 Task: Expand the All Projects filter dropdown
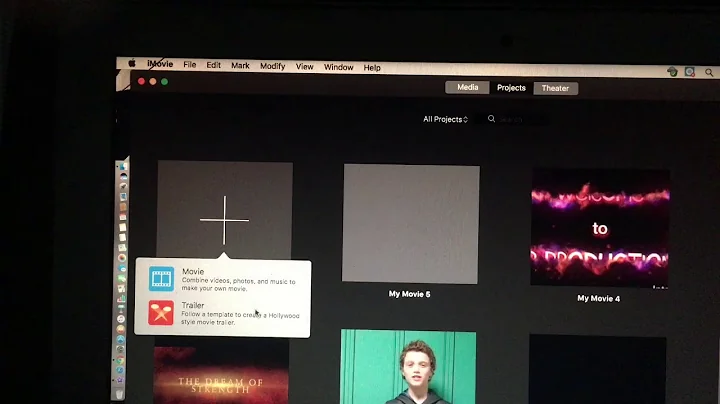(445, 119)
